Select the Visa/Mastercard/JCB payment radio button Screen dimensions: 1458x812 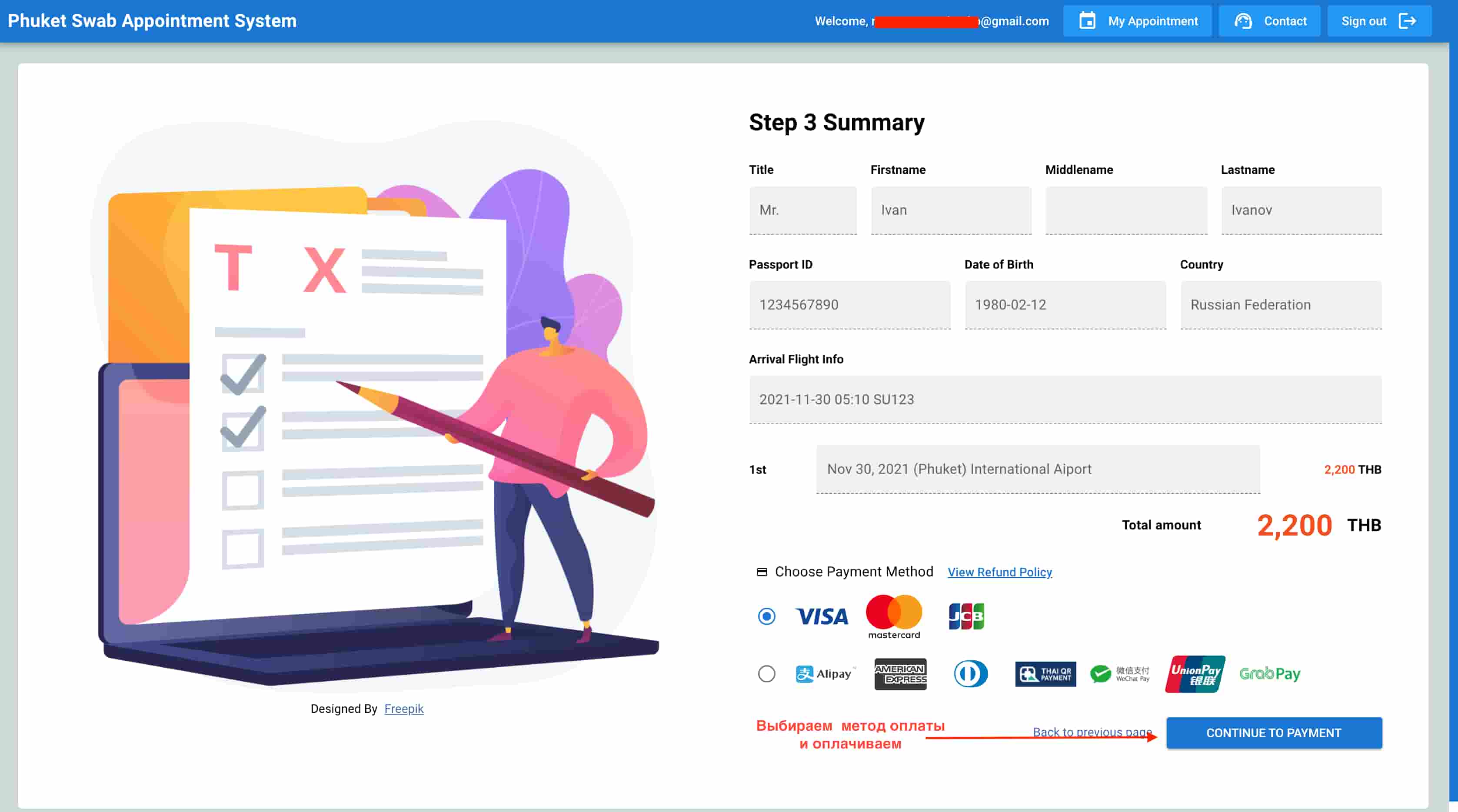766,616
